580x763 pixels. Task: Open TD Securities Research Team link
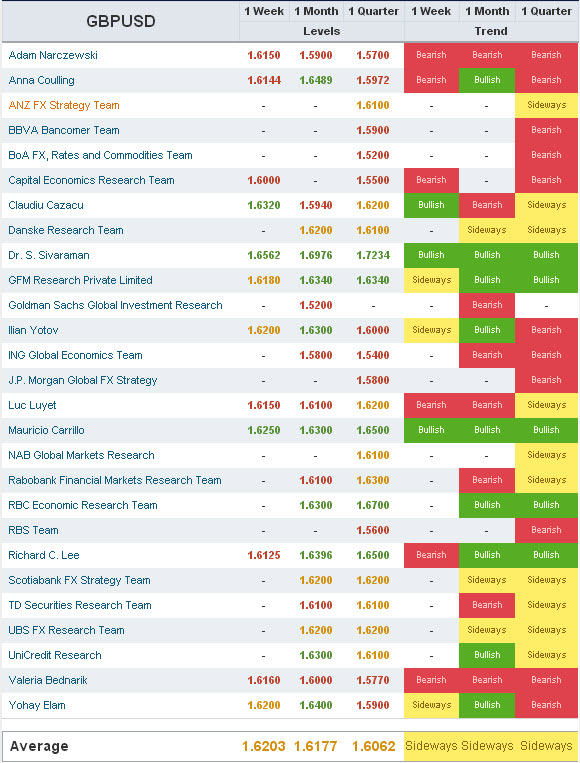80,605
